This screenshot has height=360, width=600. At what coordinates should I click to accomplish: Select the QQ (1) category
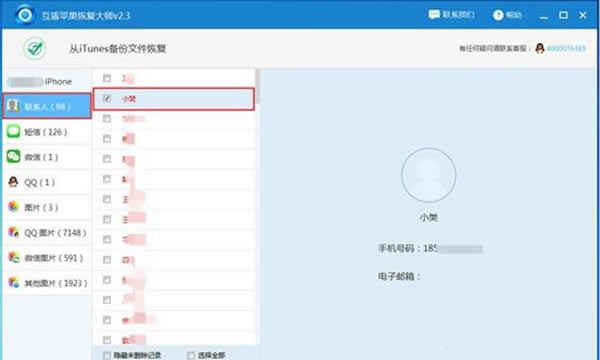47,182
